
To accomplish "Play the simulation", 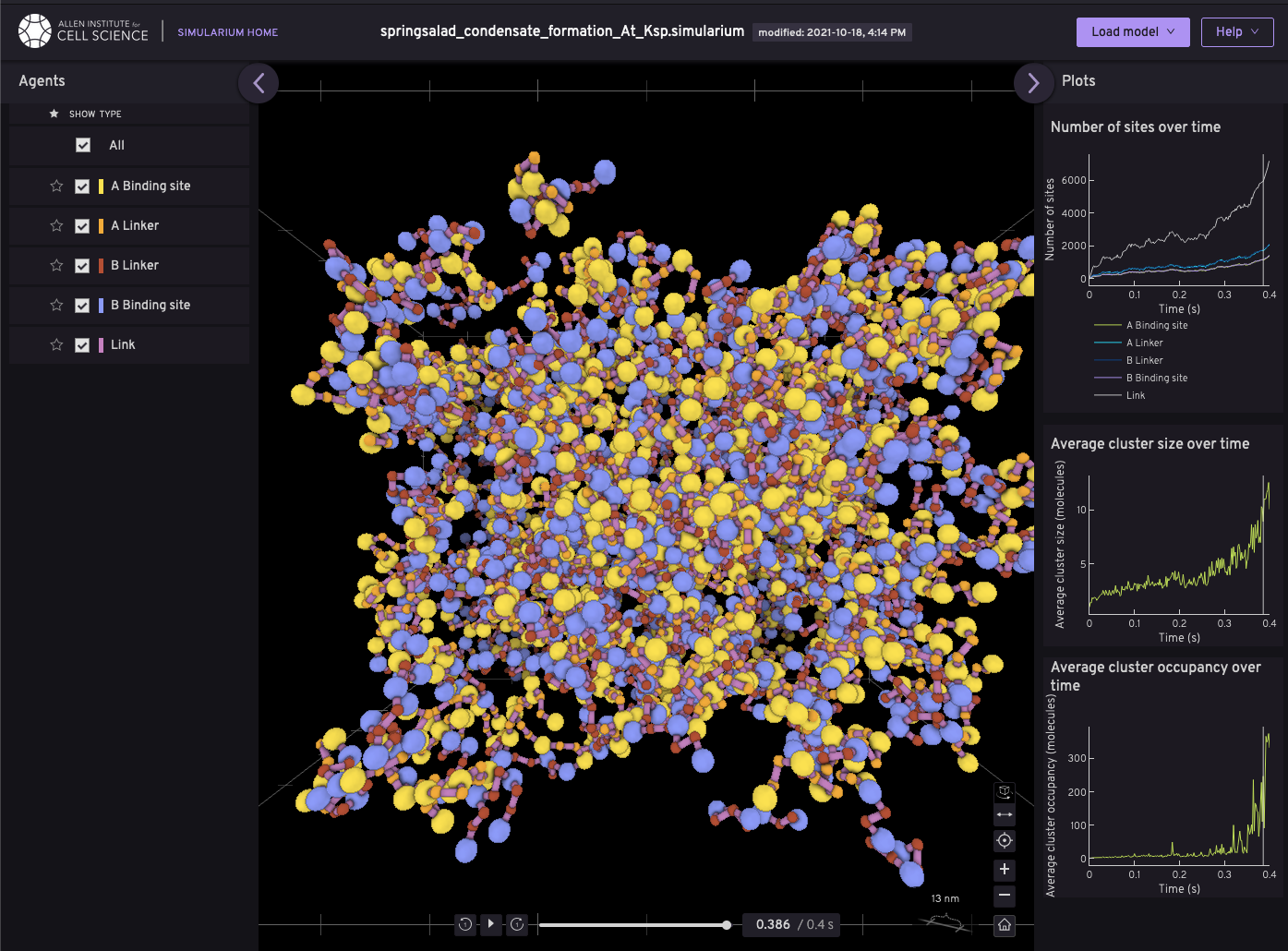I will pos(490,924).
